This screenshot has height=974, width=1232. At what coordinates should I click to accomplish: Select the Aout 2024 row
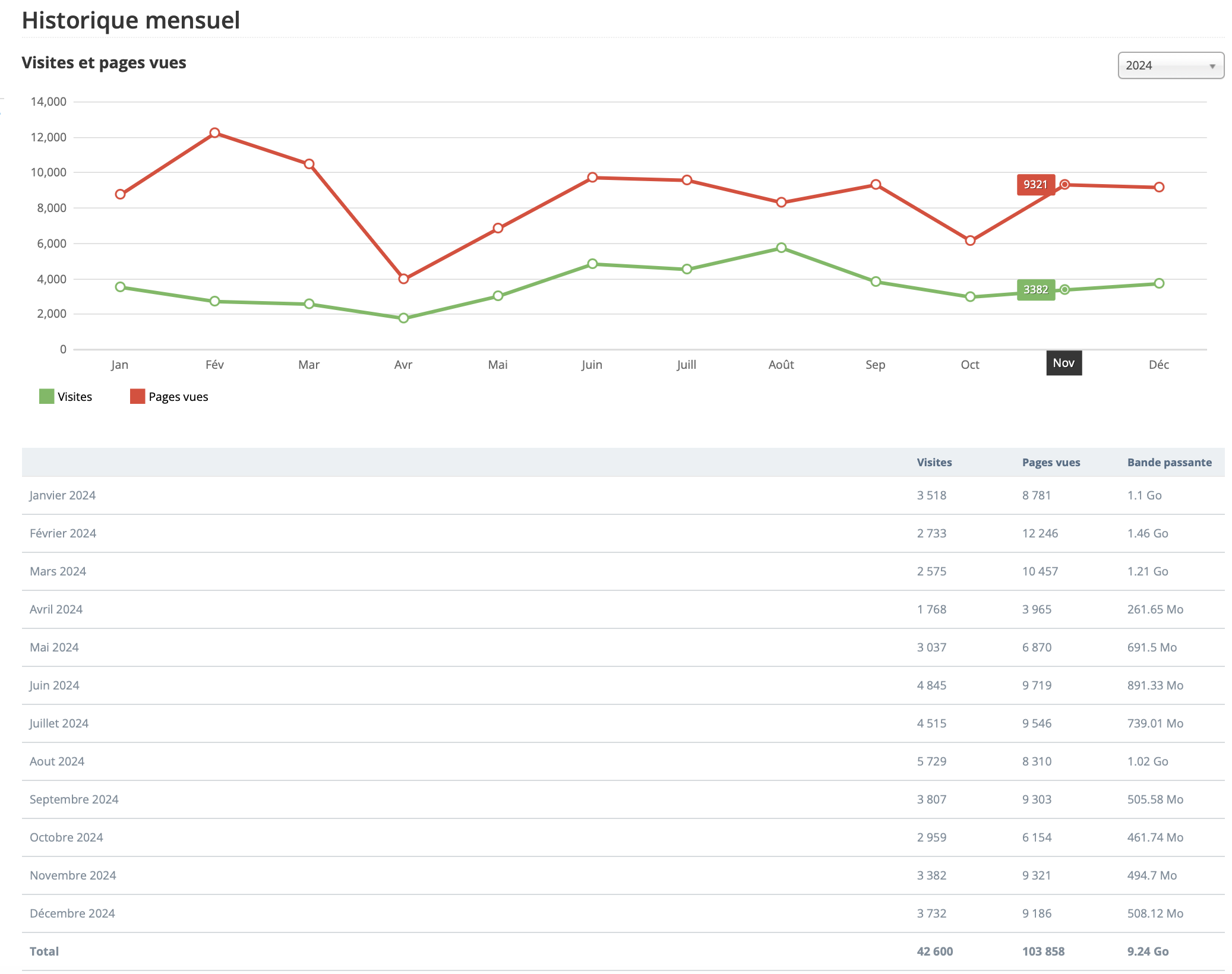623,761
